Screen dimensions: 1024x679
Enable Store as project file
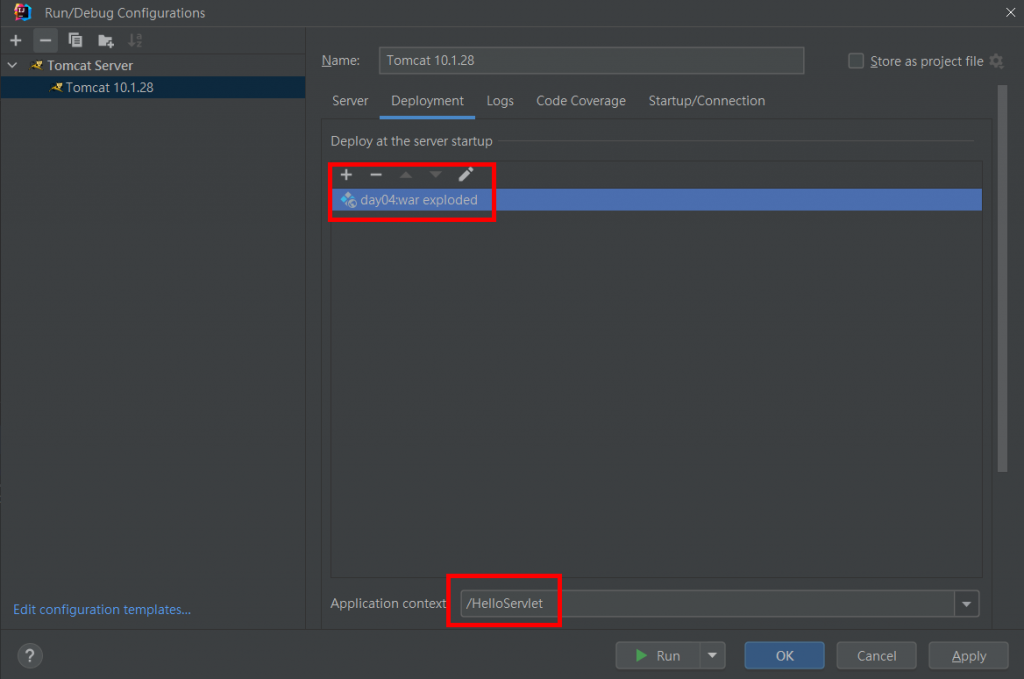(x=856, y=61)
